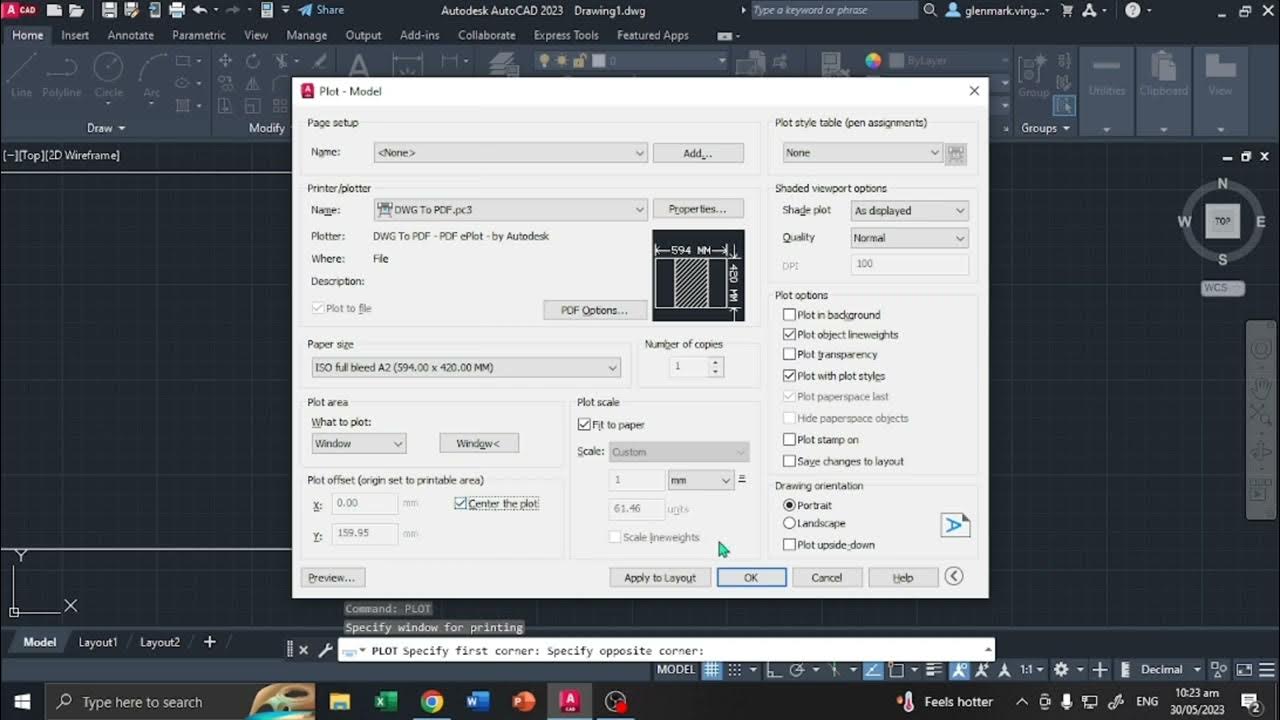Select the Rotate tool in Modify panel

tap(253, 61)
